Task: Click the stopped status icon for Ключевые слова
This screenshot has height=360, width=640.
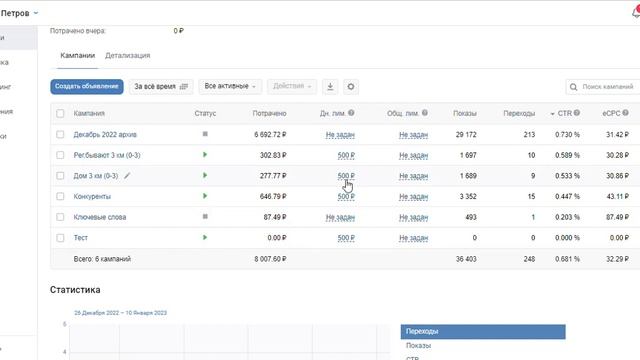Action: click(x=205, y=216)
